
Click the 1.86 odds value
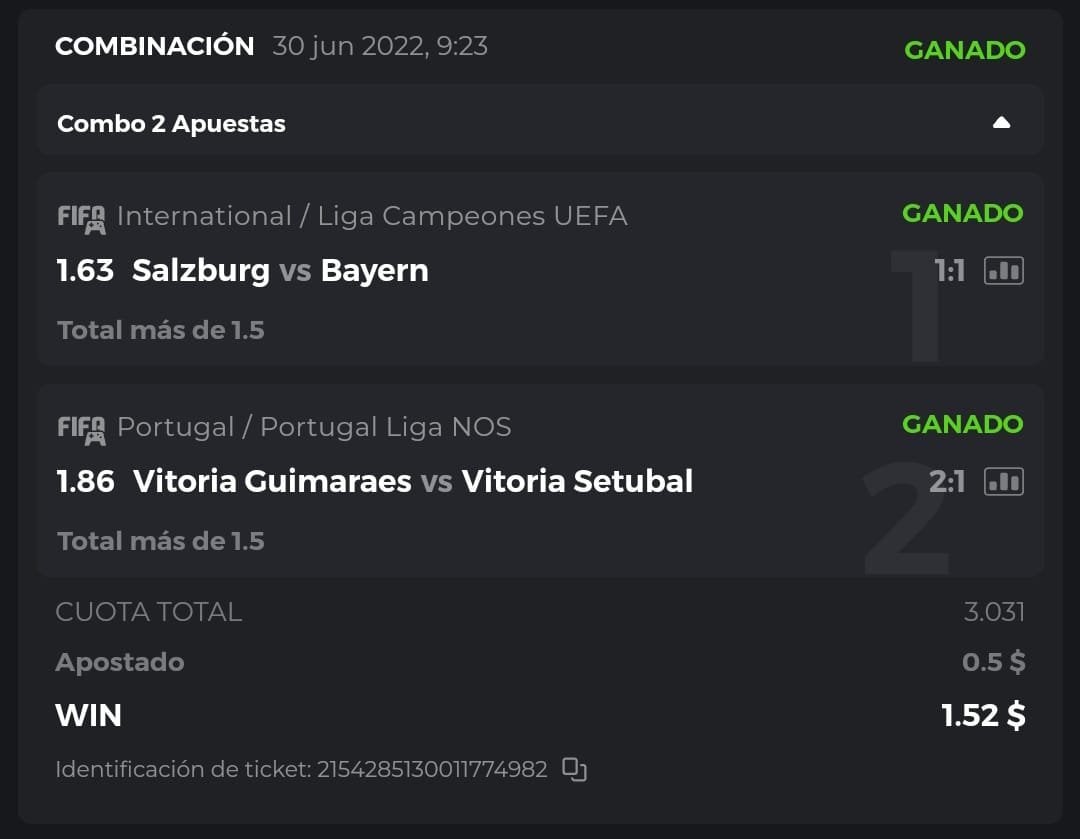click(x=85, y=481)
